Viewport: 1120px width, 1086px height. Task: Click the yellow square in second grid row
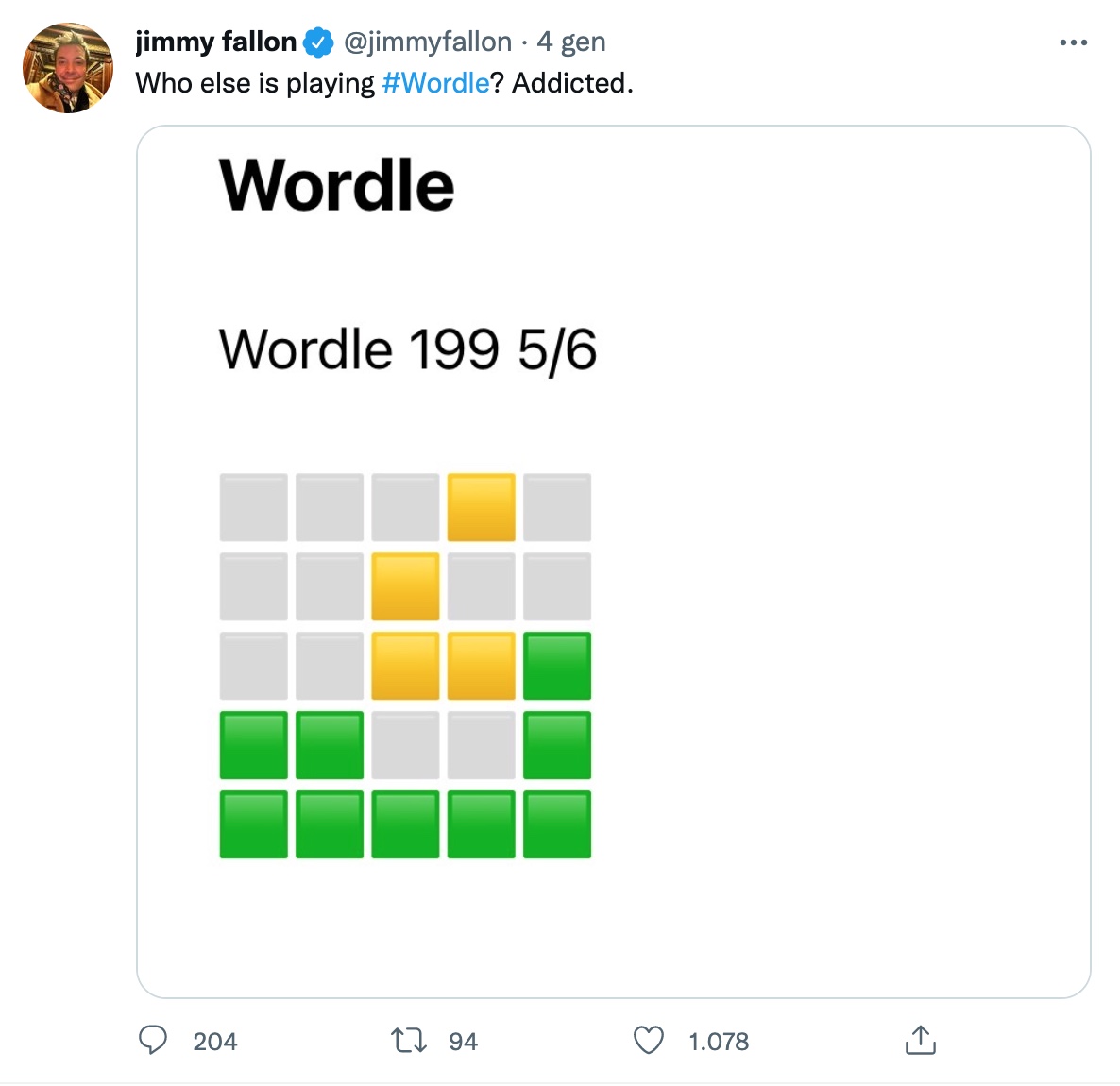pos(406,586)
